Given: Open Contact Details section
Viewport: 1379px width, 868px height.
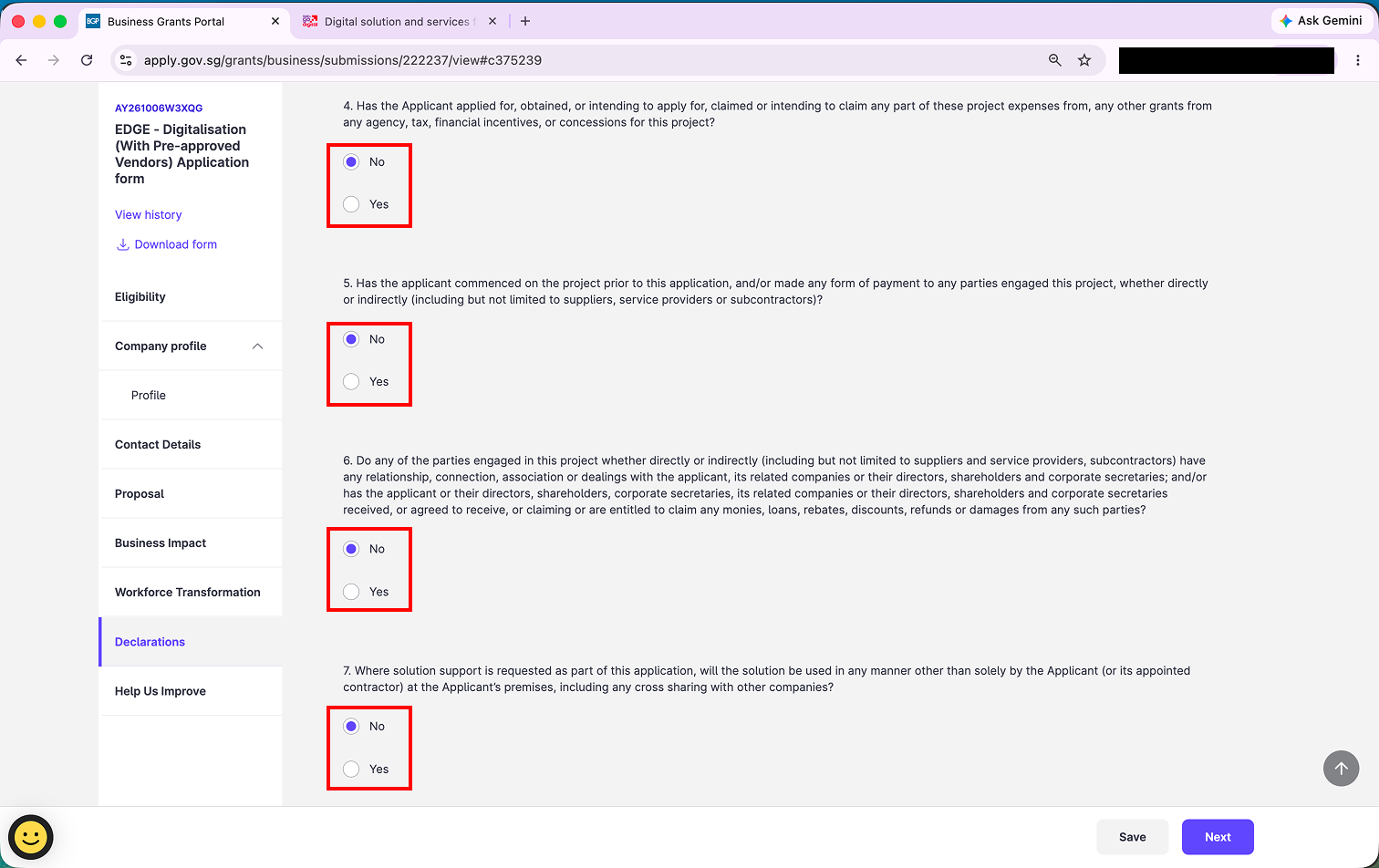Looking at the screenshot, I should 191,445.
